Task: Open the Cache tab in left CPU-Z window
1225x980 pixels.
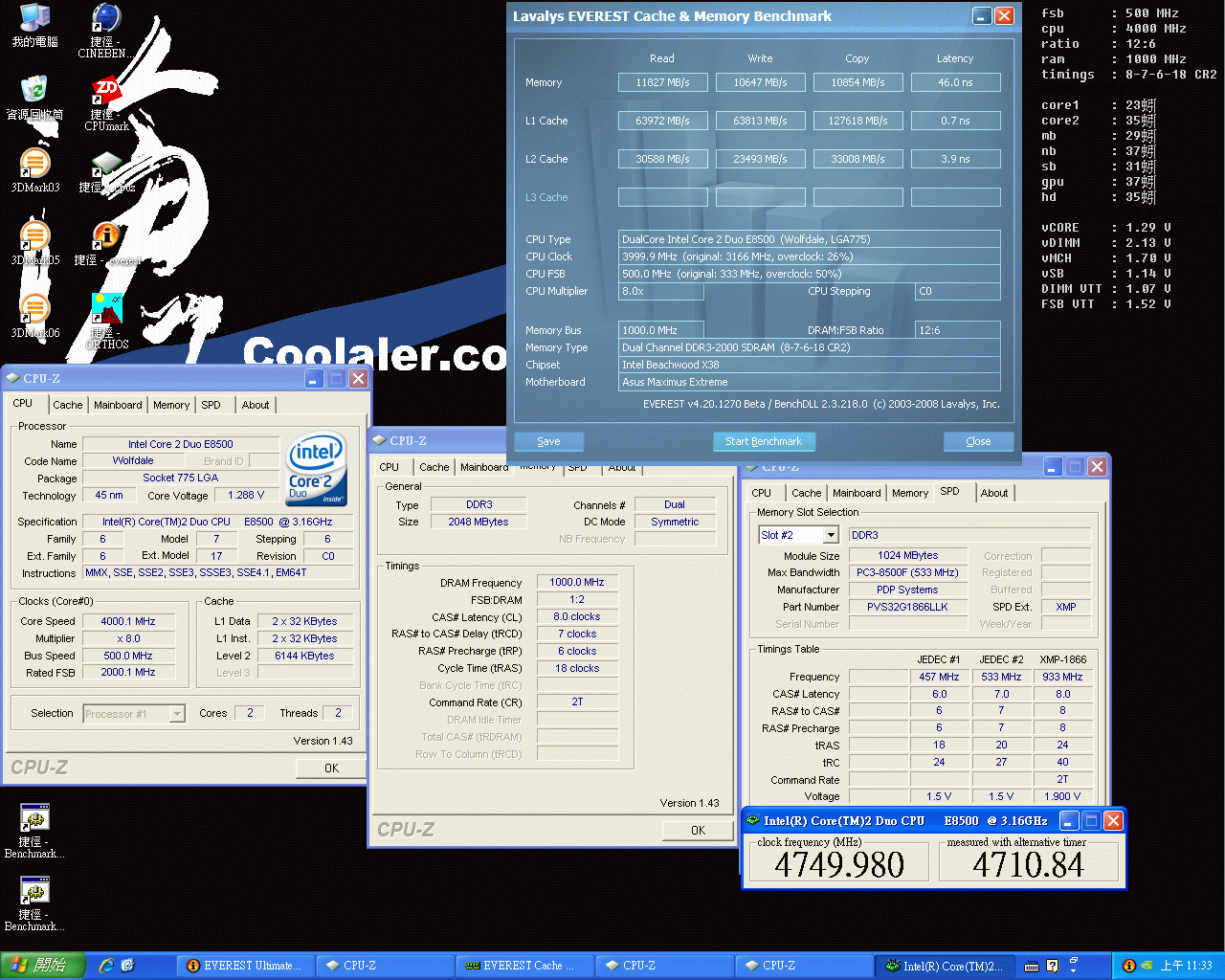Action: 67,405
